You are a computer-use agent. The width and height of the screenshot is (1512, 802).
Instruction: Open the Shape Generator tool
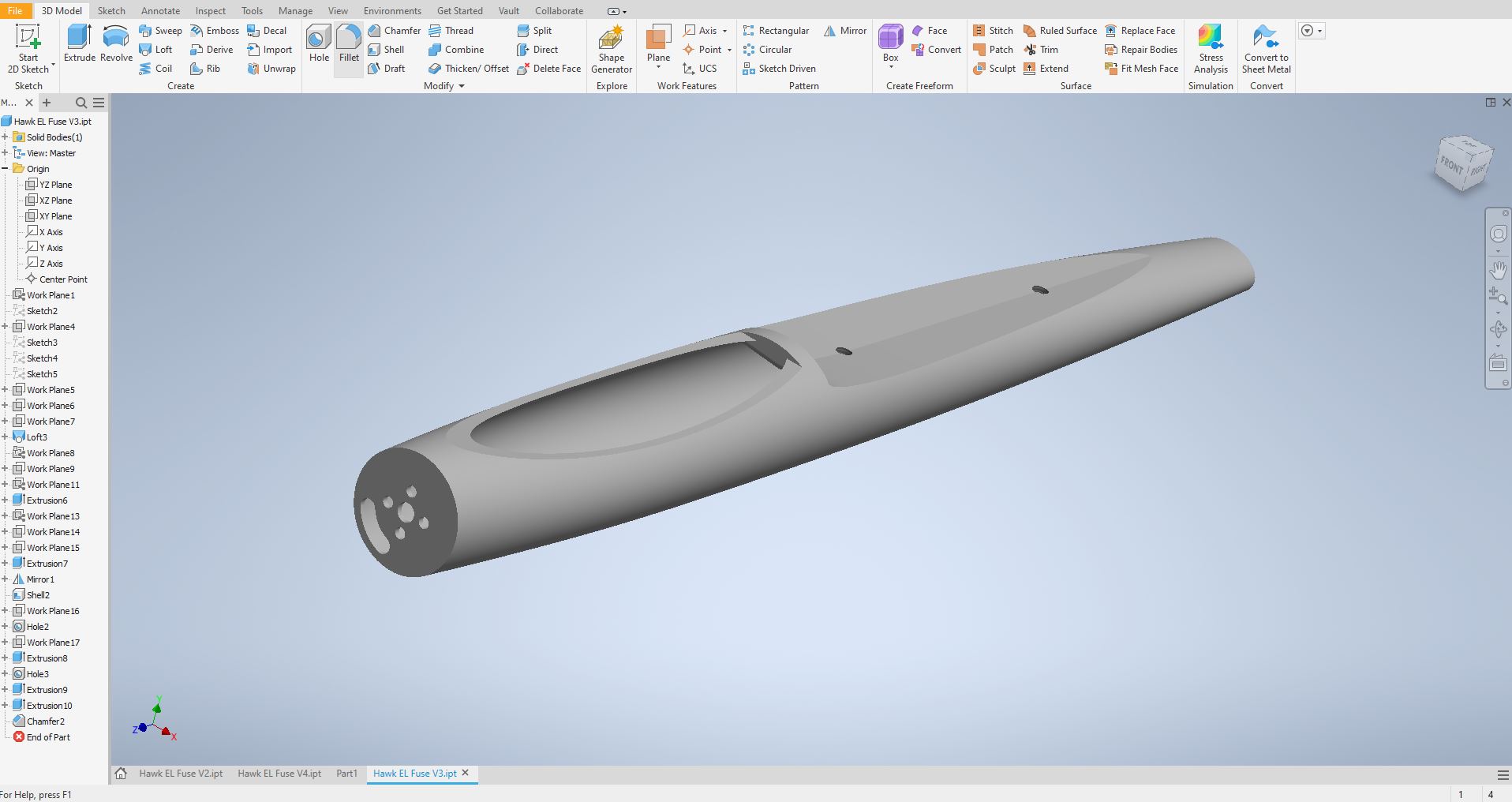(x=612, y=49)
